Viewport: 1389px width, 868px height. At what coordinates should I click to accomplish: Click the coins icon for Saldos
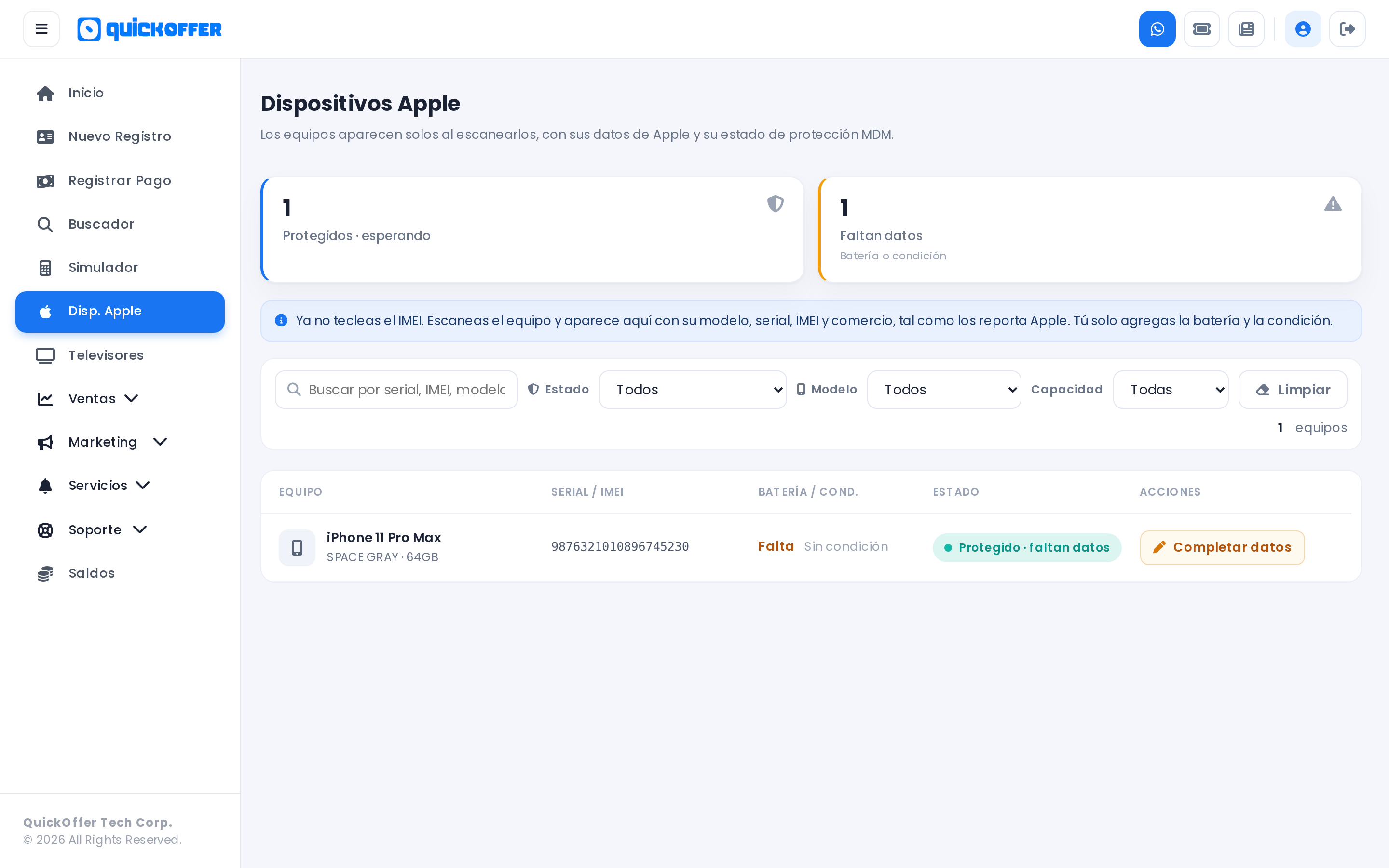click(x=45, y=573)
